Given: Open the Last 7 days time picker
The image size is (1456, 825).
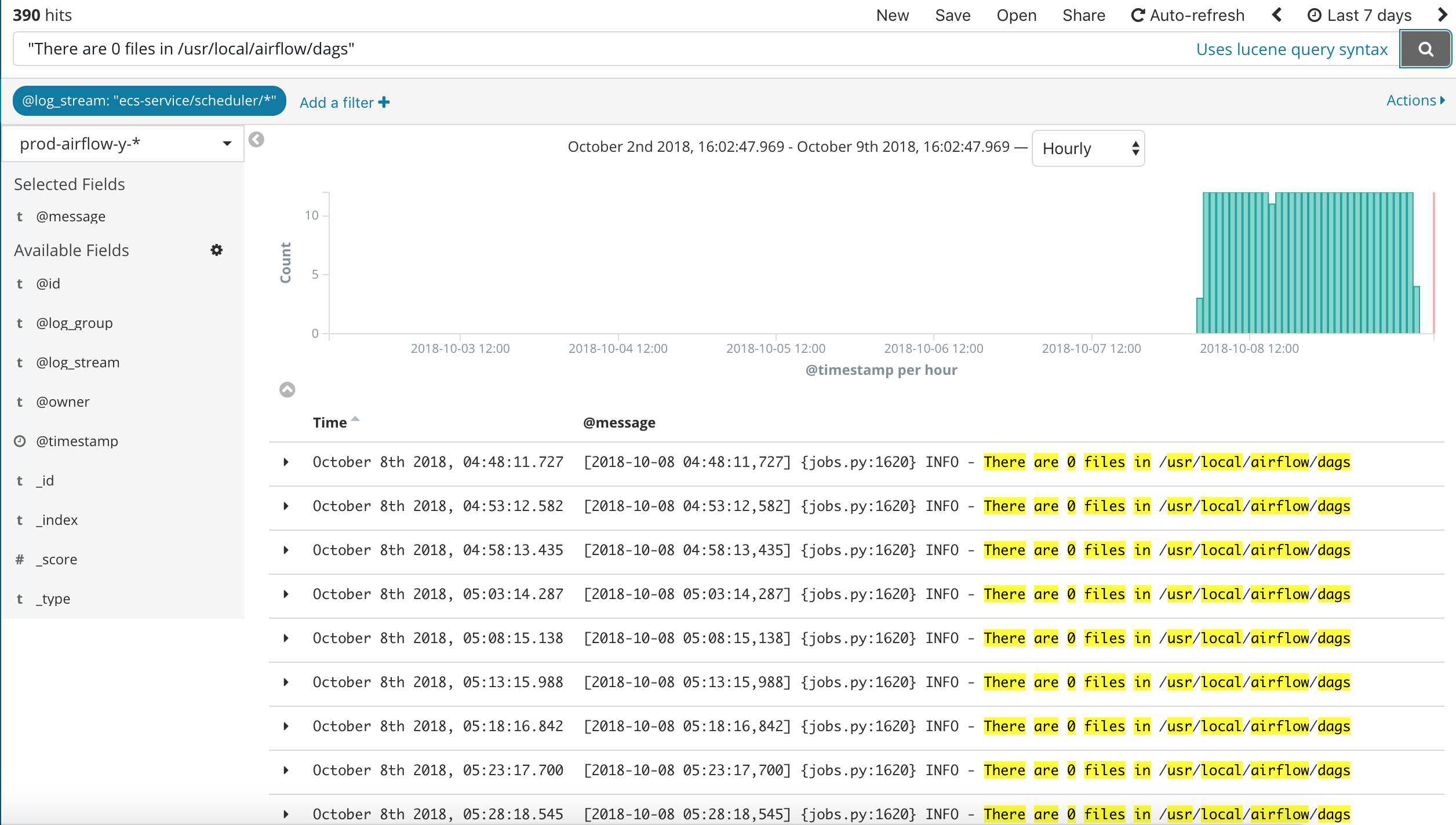Looking at the screenshot, I should tap(1360, 16).
